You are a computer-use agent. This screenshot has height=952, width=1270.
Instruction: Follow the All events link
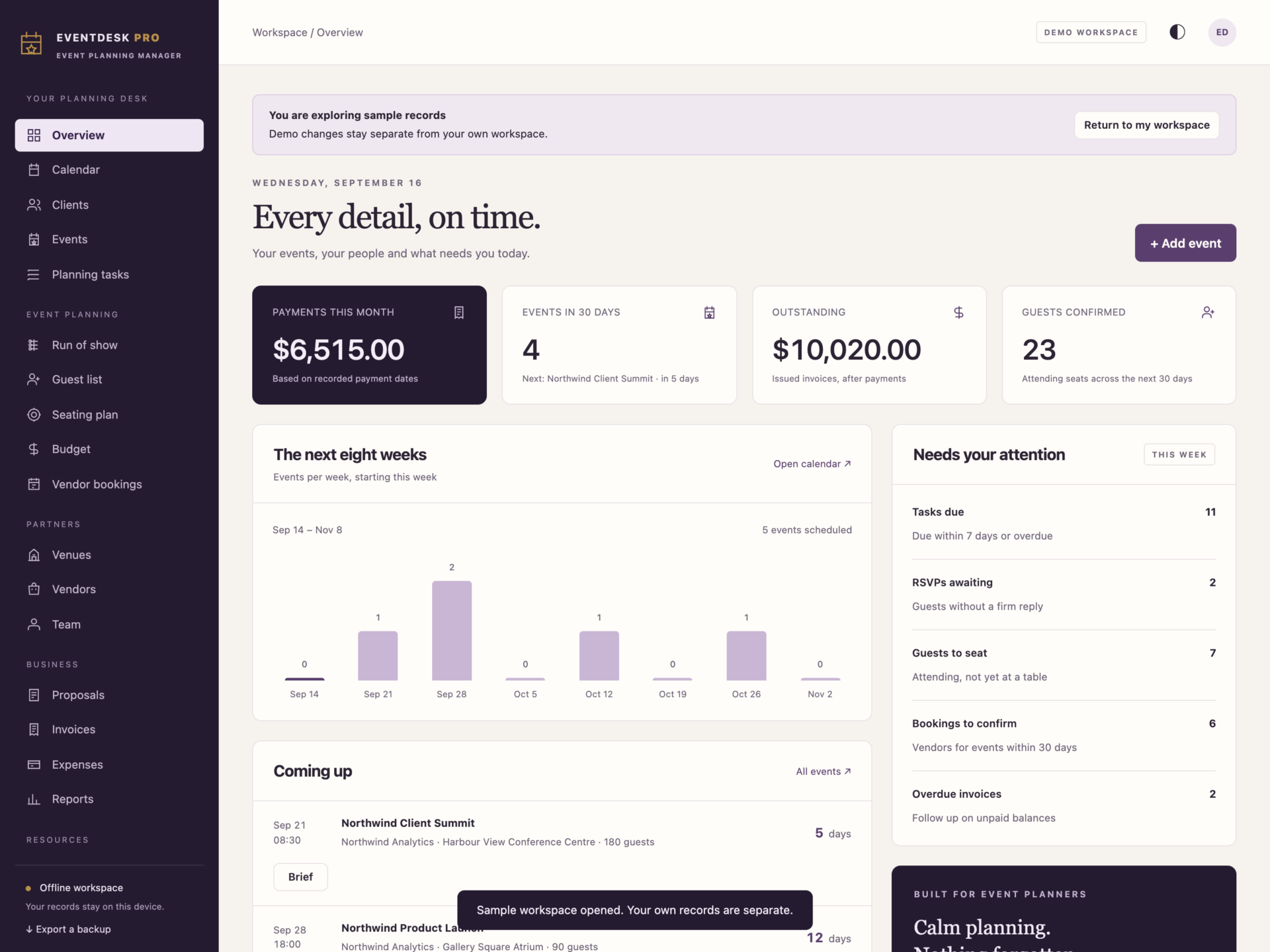[824, 771]
